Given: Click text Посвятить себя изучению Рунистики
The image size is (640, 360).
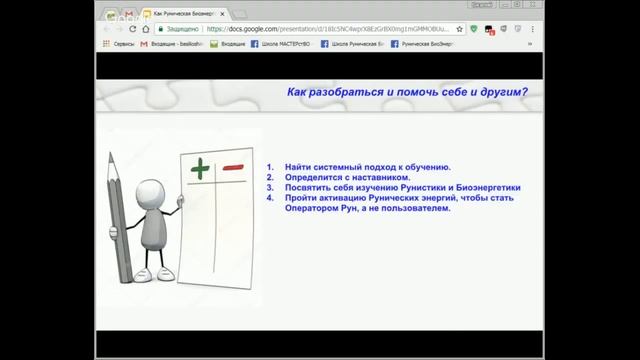Looking at the screenshot, I should 402,187.
